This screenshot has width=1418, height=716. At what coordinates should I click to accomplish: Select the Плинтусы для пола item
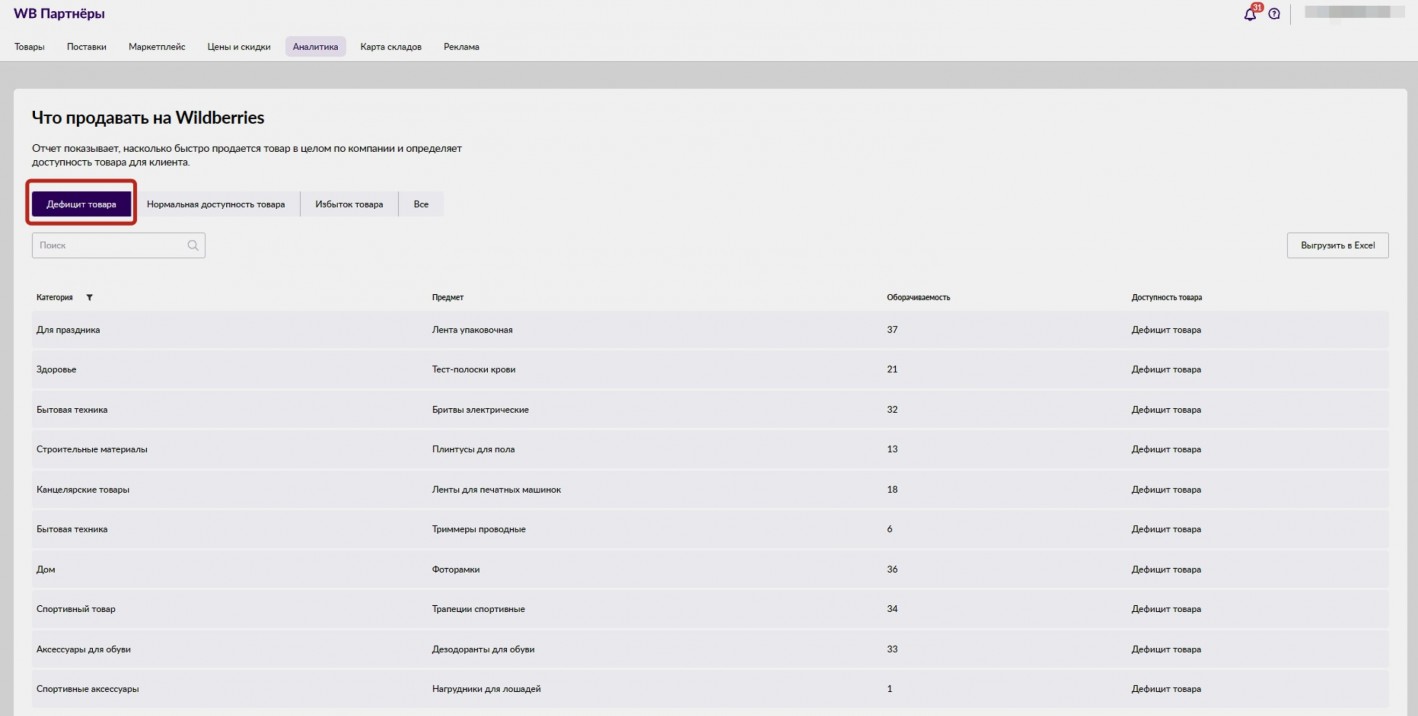(474, 450)
